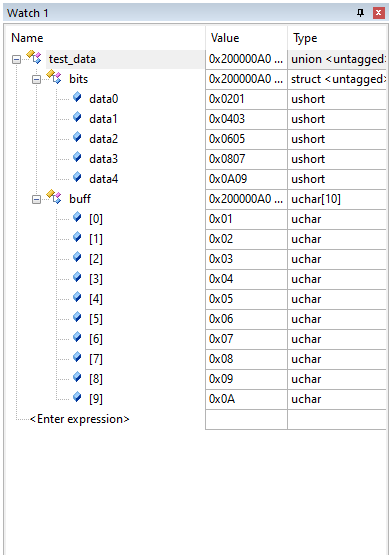This screenshot has width=389, height=555.
Task: Click the data2 member icon
Action: [x=77, y=137]
